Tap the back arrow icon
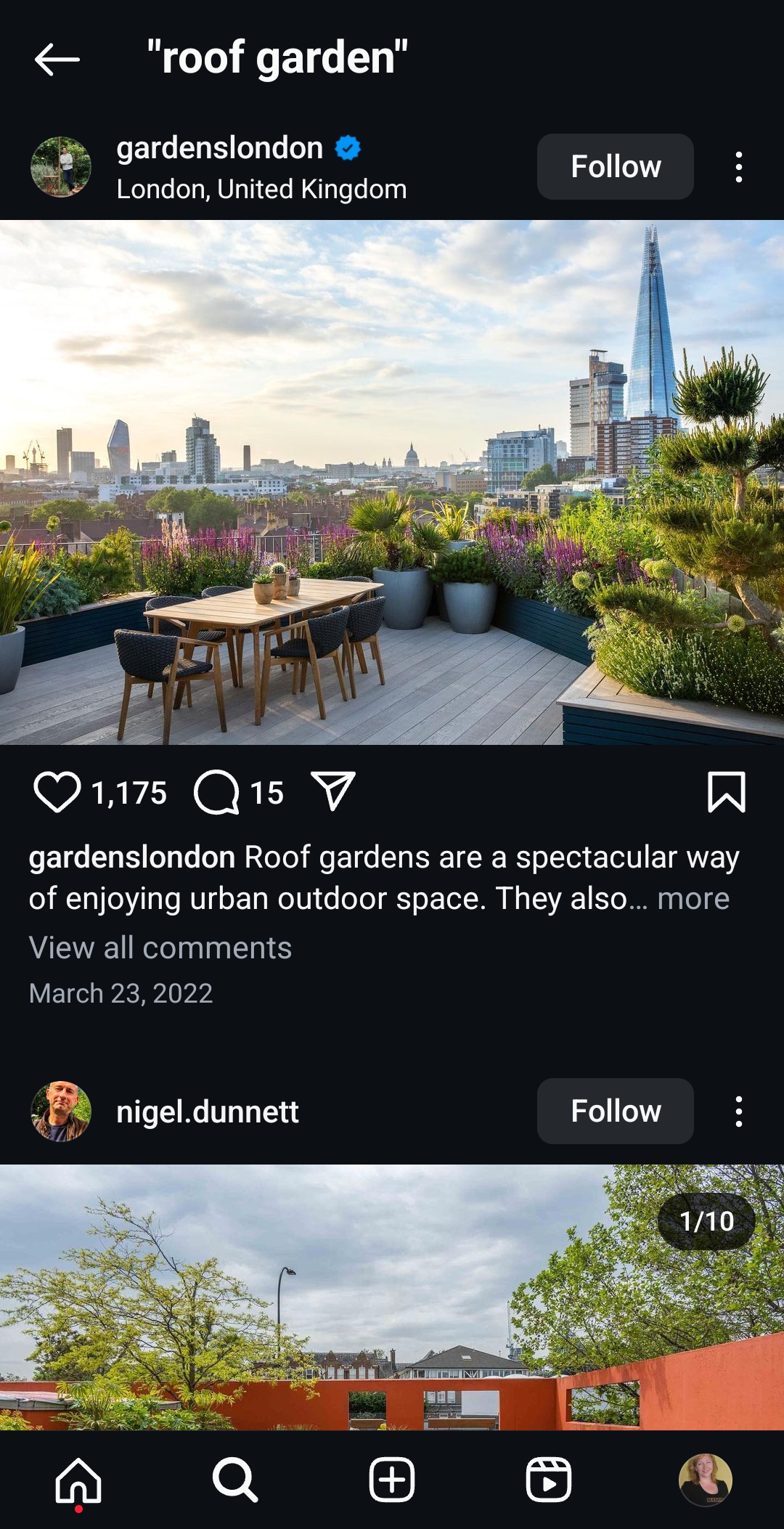 [x=57, y=59]
